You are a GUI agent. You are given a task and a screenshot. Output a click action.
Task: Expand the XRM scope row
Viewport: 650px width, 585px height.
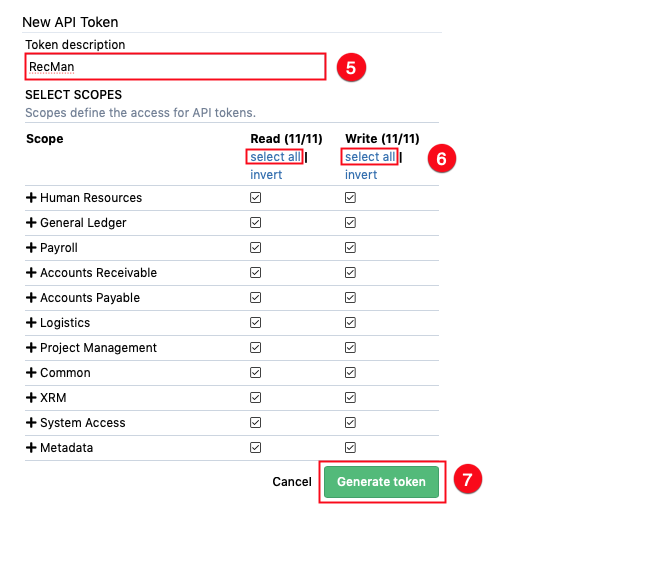point(31,398)
